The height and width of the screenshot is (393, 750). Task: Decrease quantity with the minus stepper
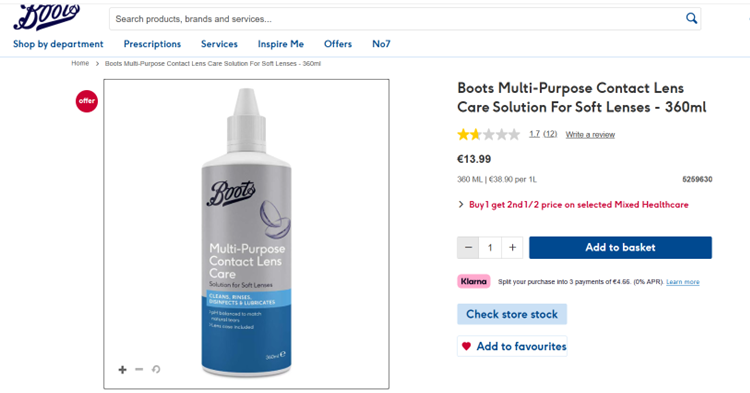(x=468, y=248)
